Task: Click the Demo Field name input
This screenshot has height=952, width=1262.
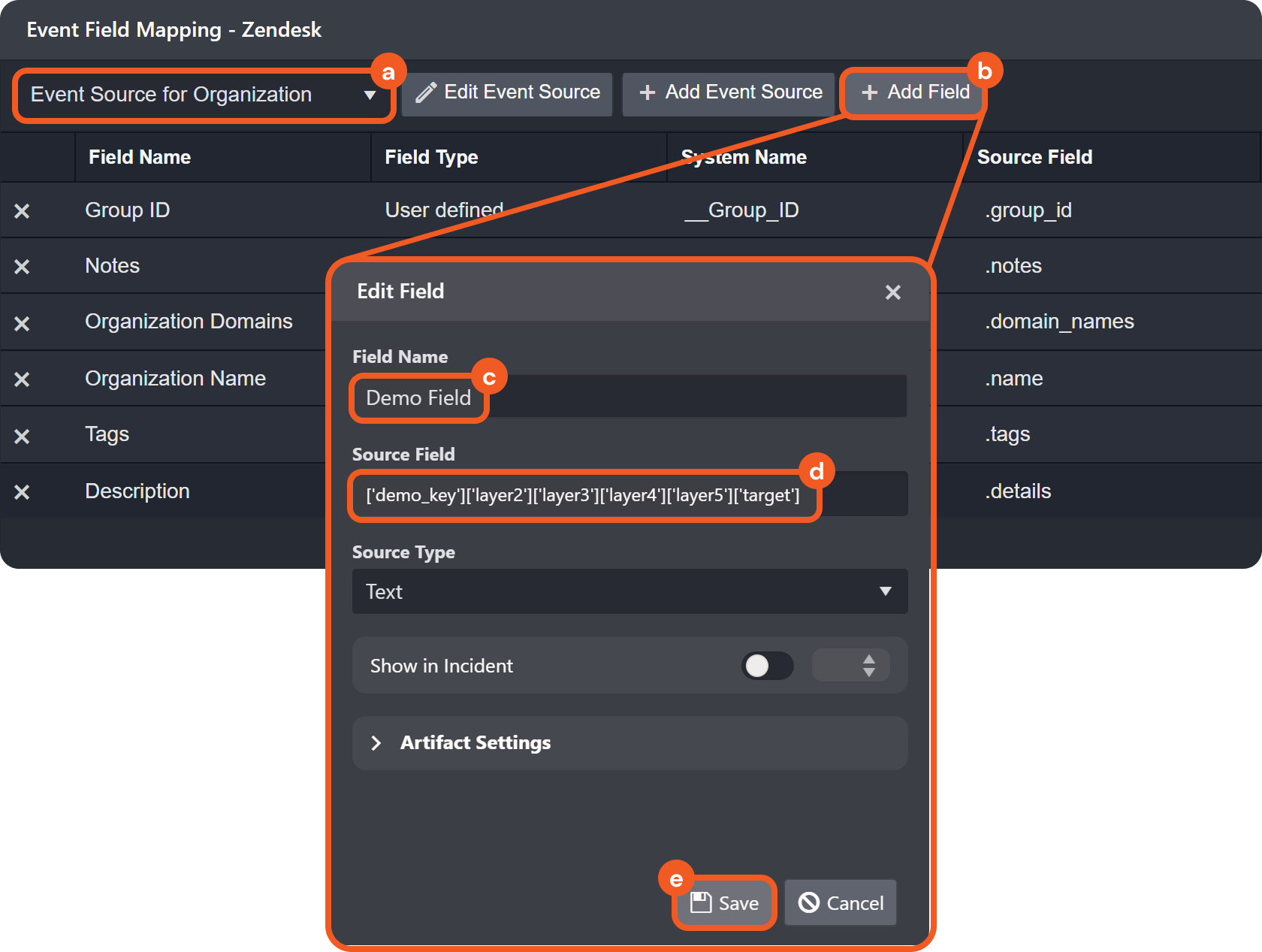Action: 628,397
